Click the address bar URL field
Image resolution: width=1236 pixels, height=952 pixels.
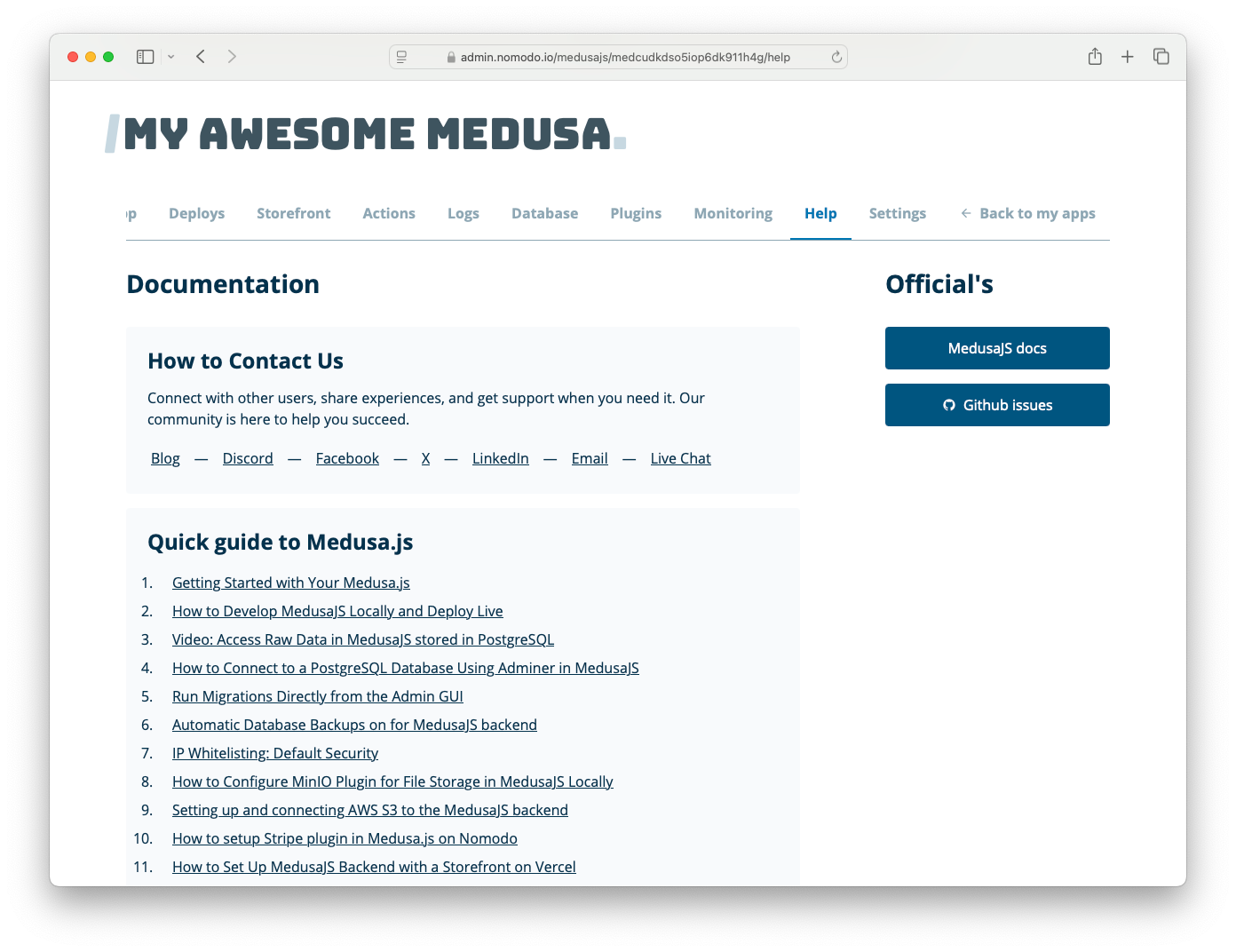[618, 57]
